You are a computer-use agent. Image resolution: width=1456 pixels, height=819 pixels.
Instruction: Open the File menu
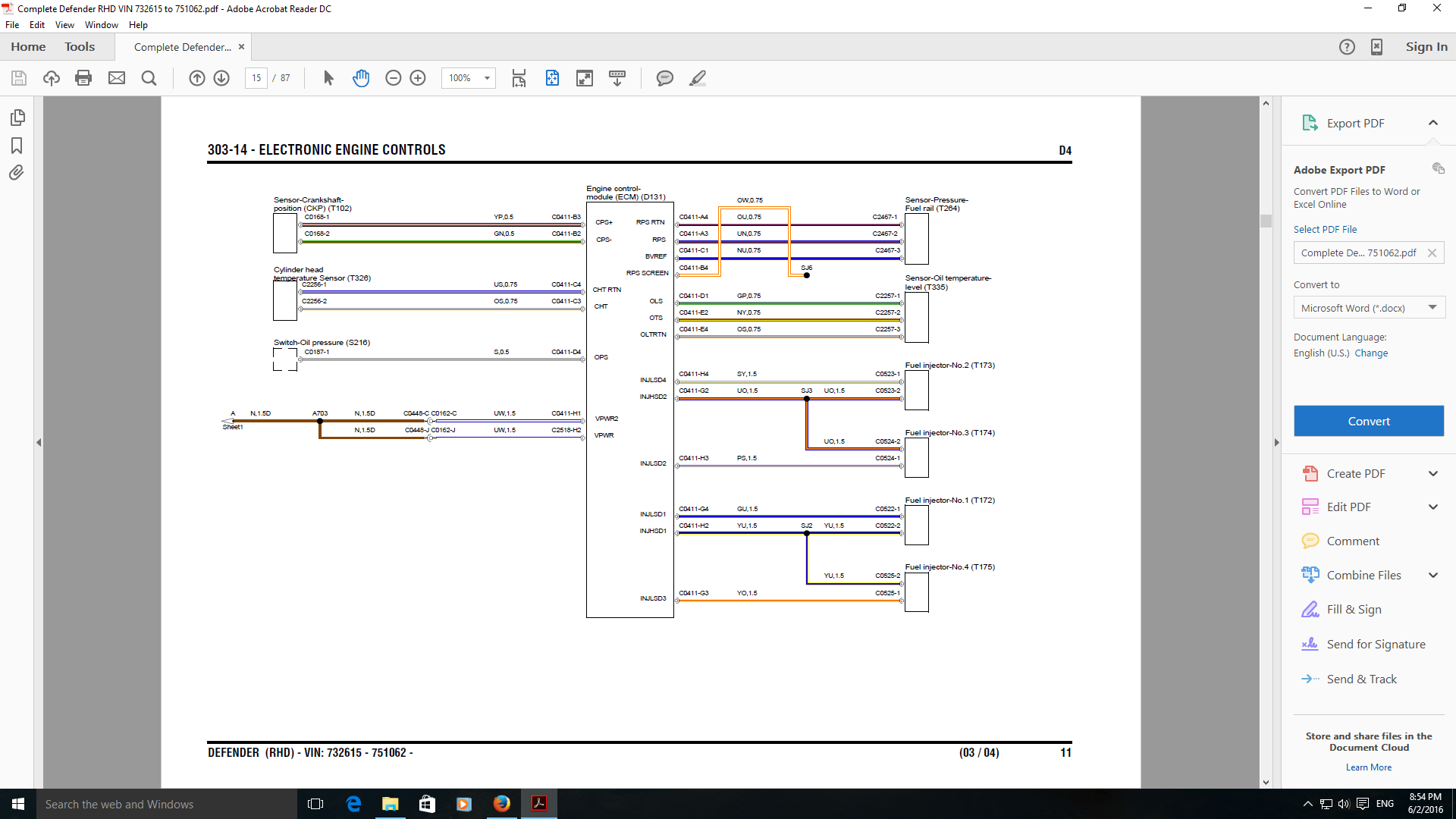[12, 25]
